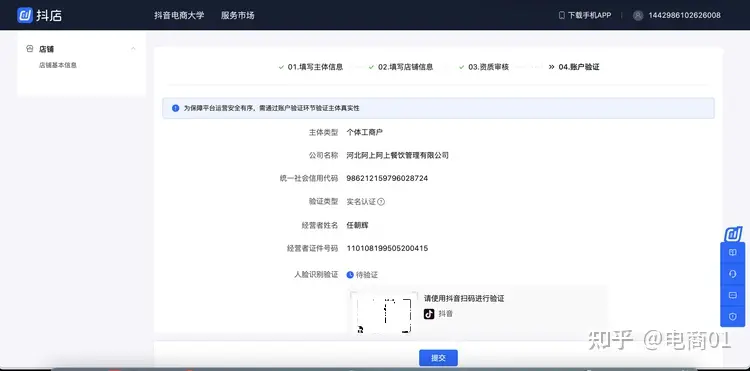Go to step 01.填写主体信息
750x371 pixels.
pyautogui.click(x=315, y=67)
